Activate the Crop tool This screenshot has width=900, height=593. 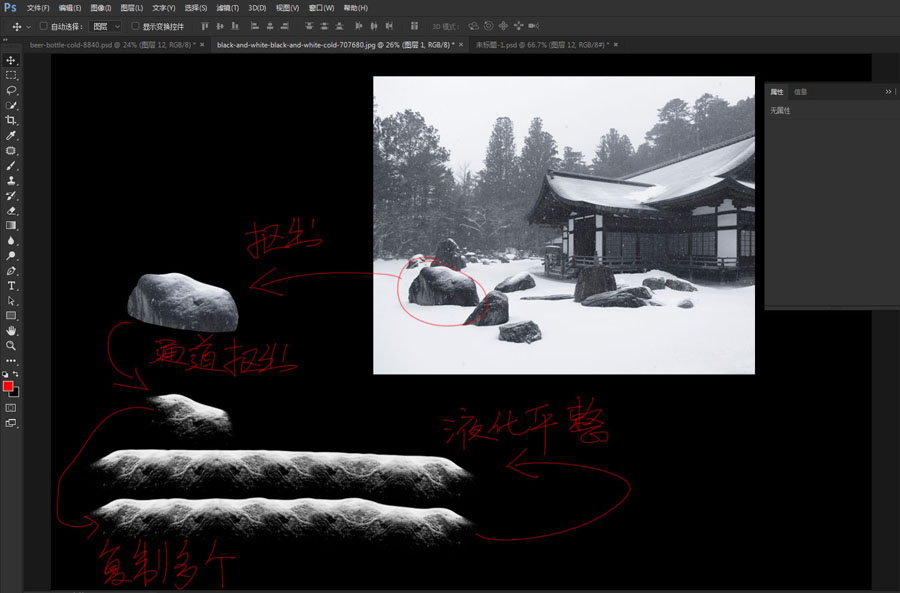click(12, 120)
